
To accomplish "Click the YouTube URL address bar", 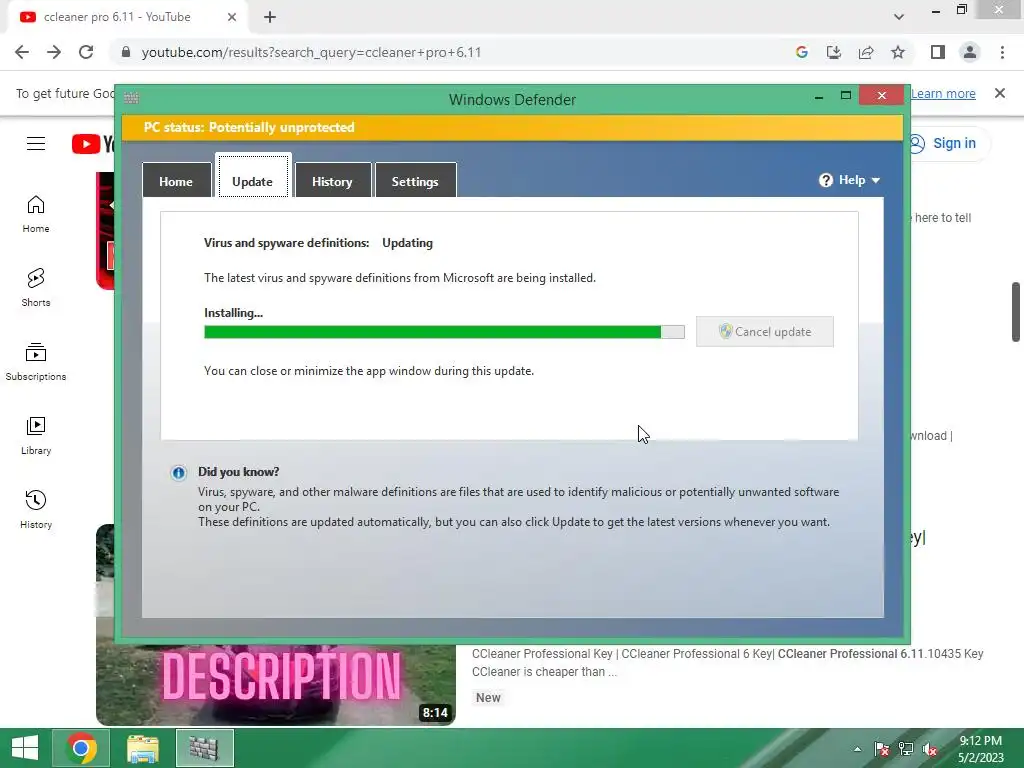I will (x=451, y=52).
